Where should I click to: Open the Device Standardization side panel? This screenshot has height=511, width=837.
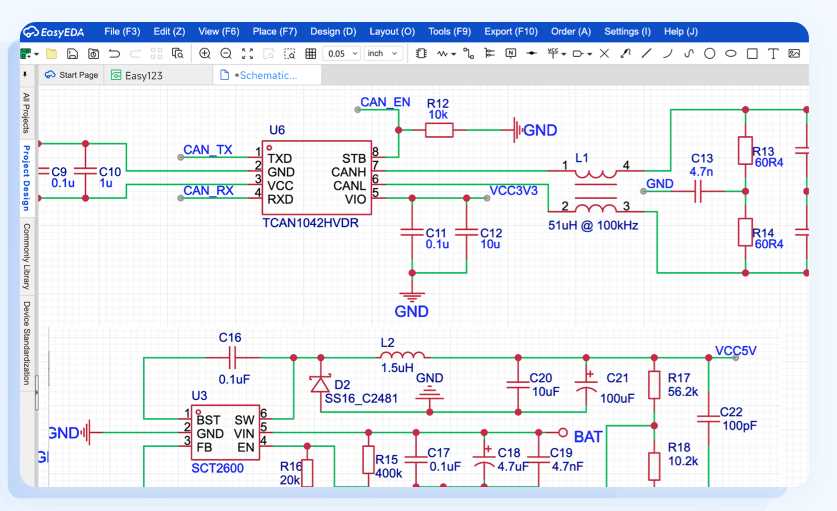26,343
